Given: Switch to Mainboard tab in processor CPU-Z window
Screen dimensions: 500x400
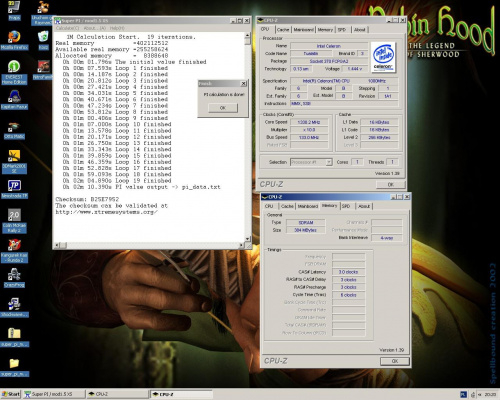Looking at the screenshot, I should pos(303,30).
